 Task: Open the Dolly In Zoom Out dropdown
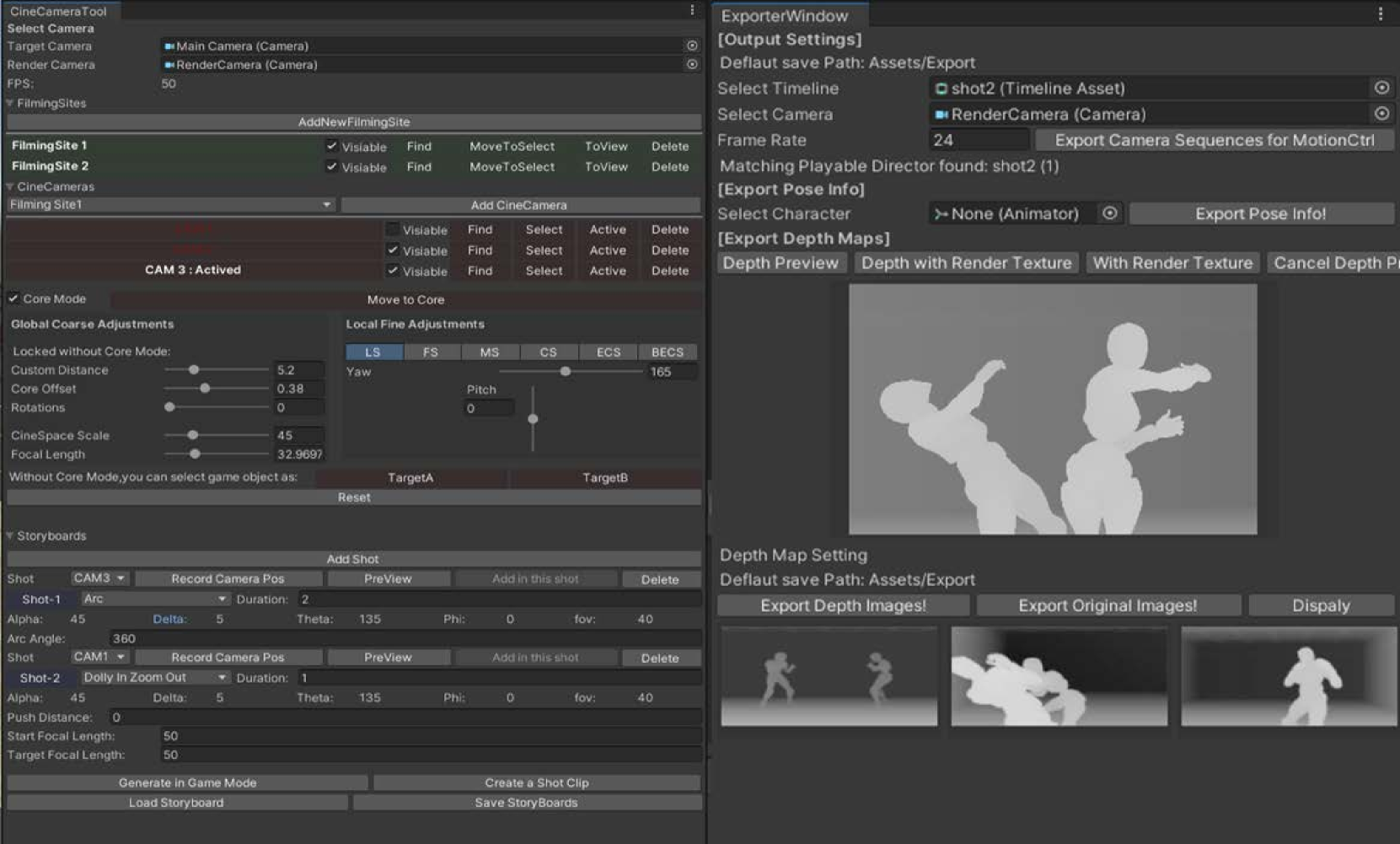point(155,677)
